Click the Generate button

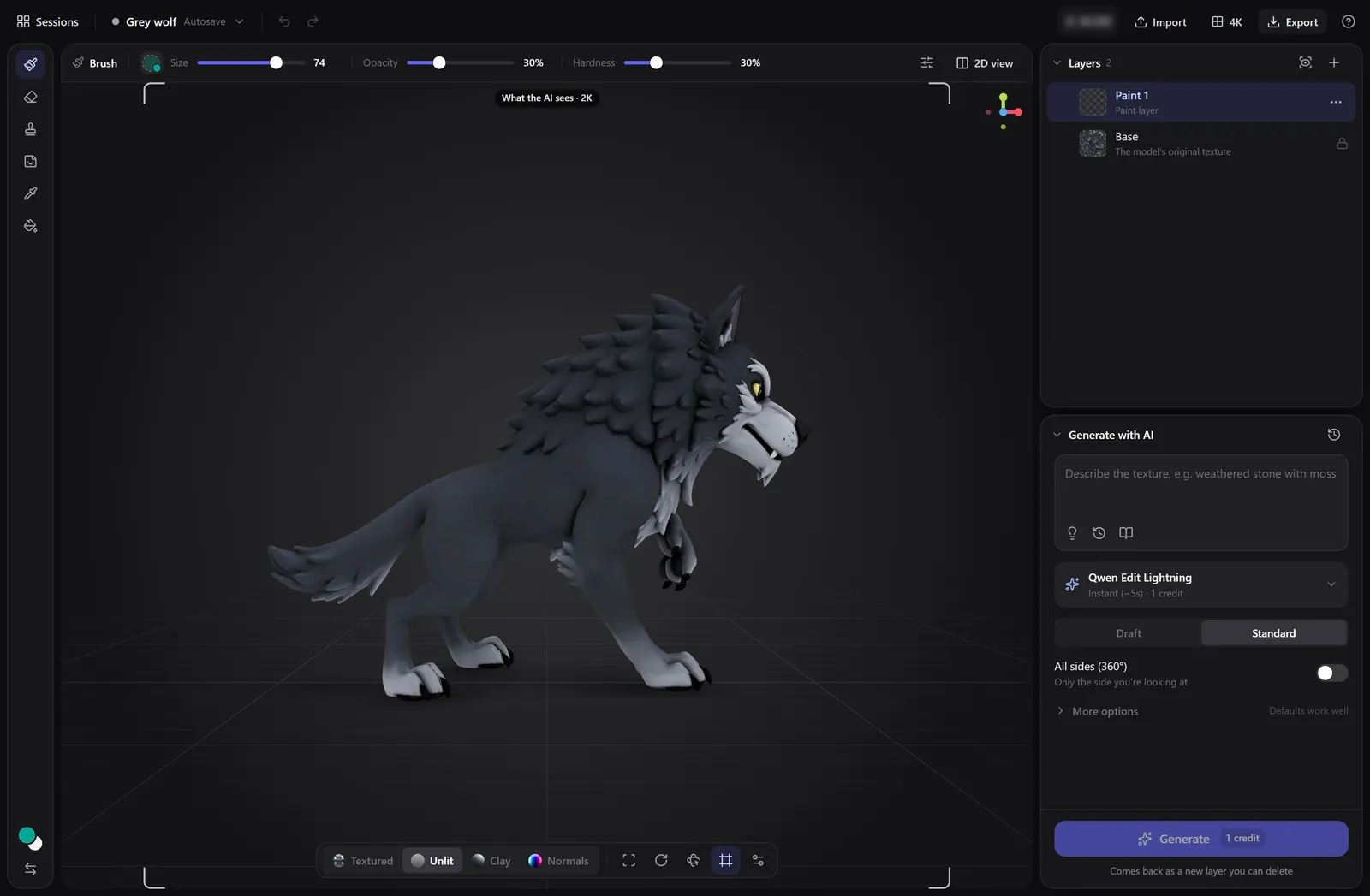(1201, 839)
